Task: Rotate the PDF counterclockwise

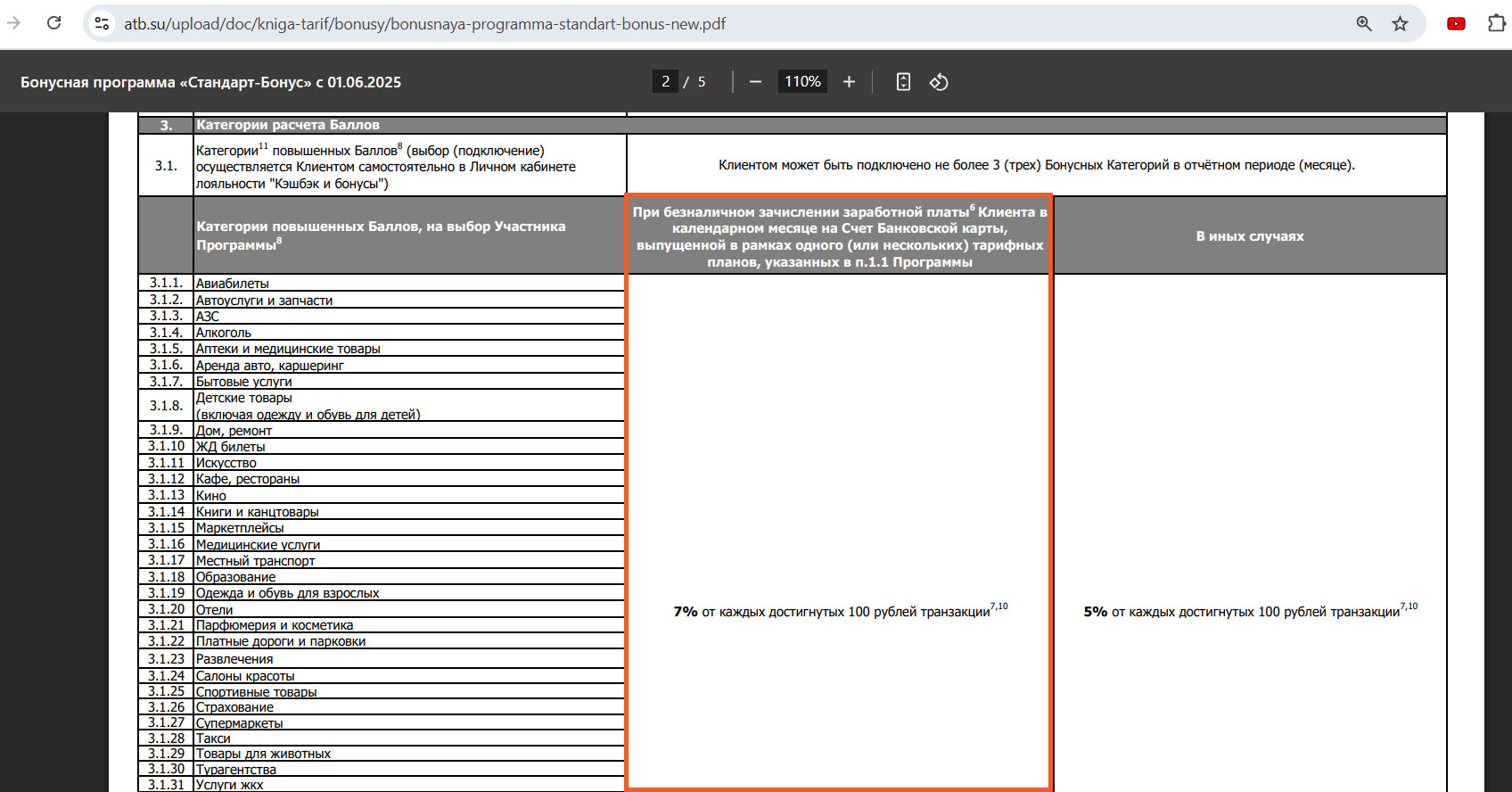Action: click(939, 82)
